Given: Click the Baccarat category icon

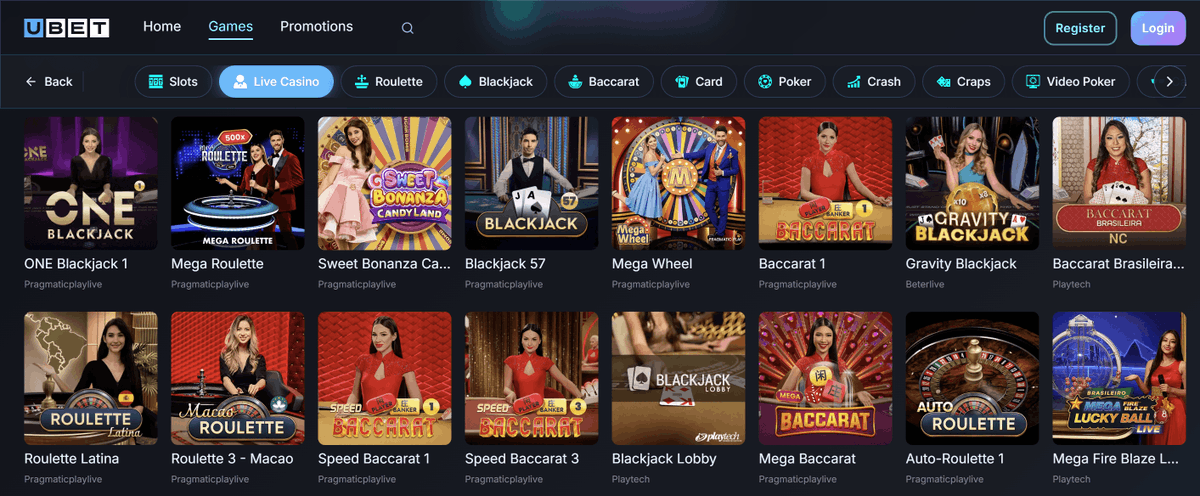Looking at the screenshot, I should 575,82.
